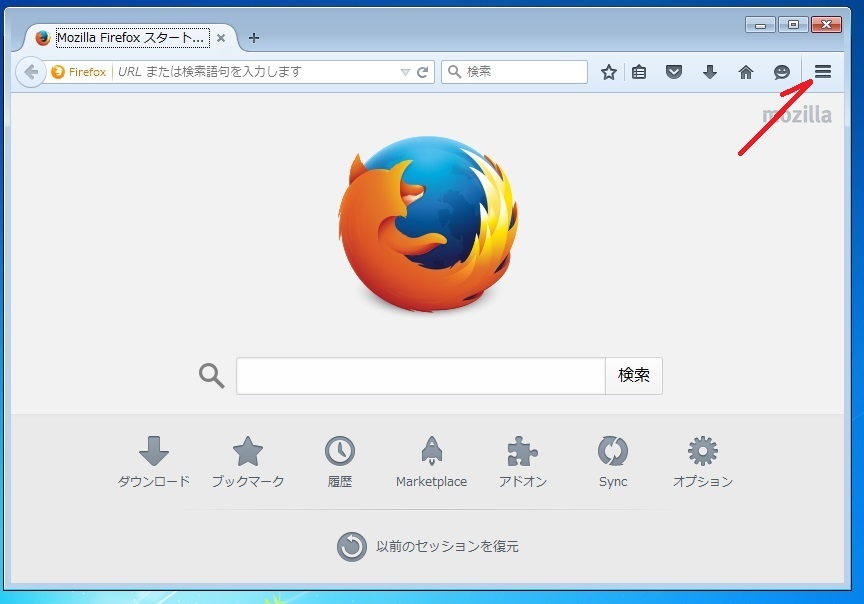Open a new tab with plus button
This screenshot has width=864, height=604.
[253, 38]
